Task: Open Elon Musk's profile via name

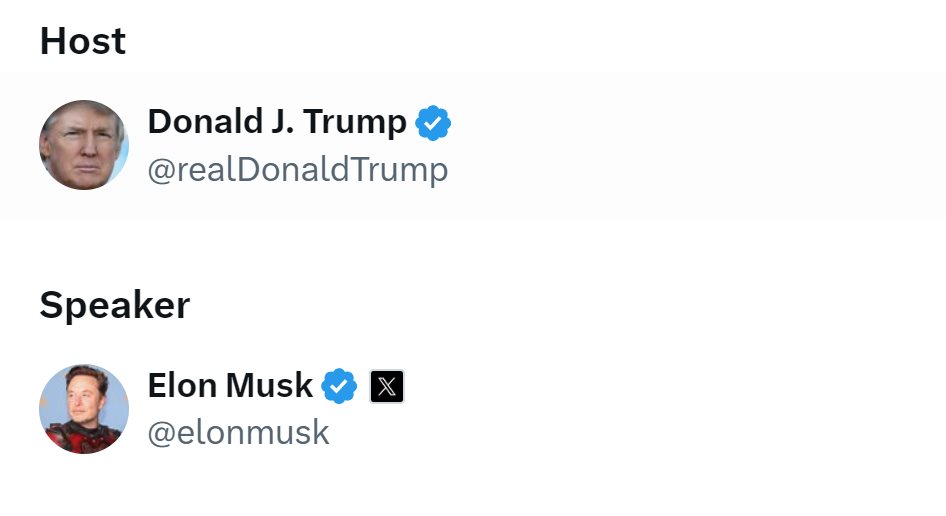Action: [x=230, y=385]
